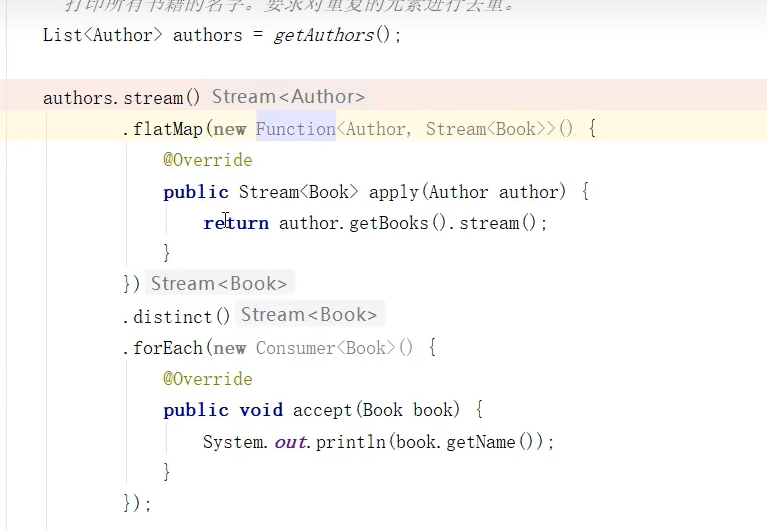Click the highlighted Function keyword
Image resolution: width=767 pixels, height=530 pixels.
pos(296,129)
